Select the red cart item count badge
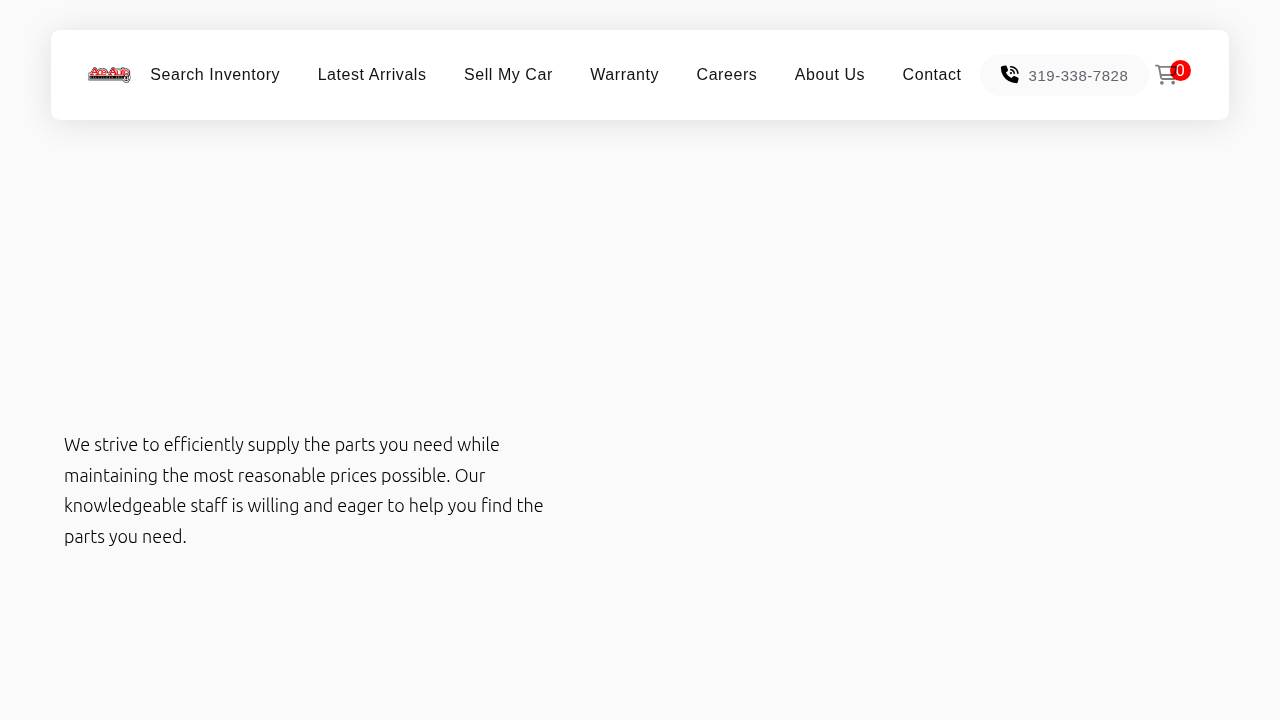Screen dimensions: 1280x720 (1180, 70)
